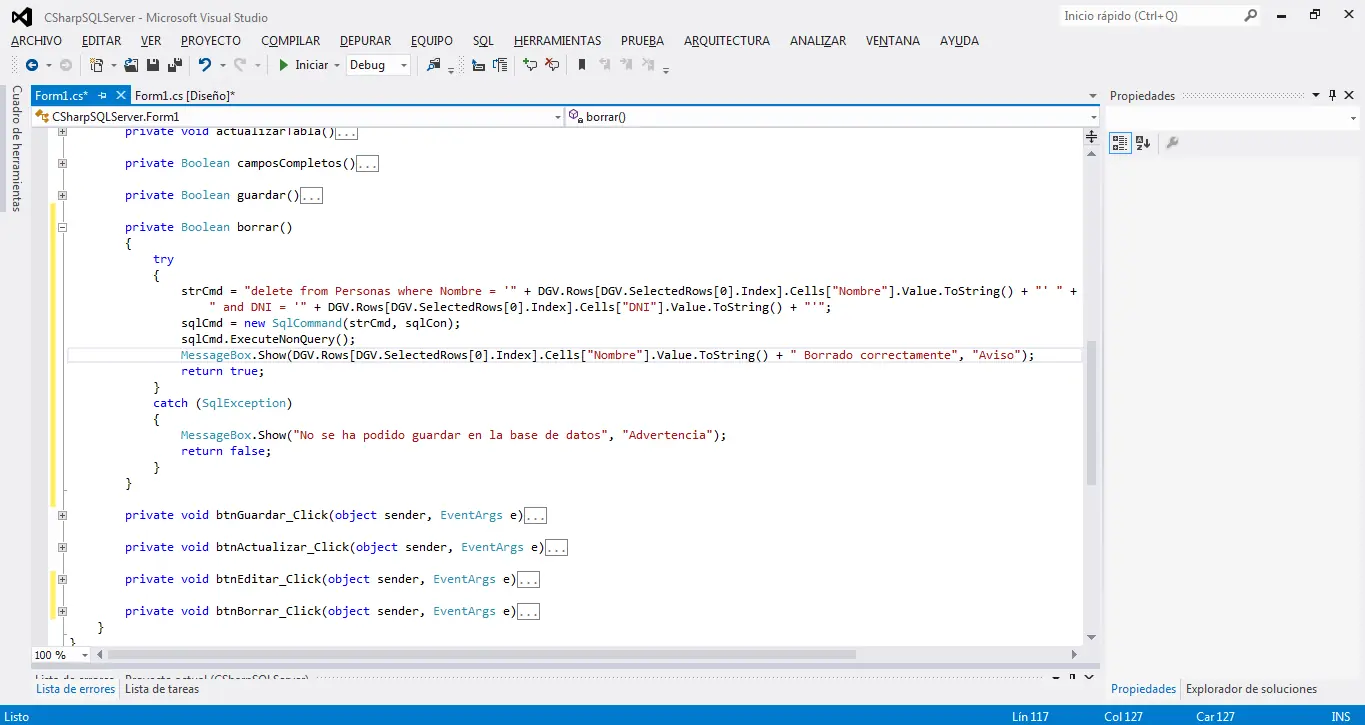Click the Navigate Backward arrow icon
Screen dimensions: 1365x725
[x=31, y=65]
